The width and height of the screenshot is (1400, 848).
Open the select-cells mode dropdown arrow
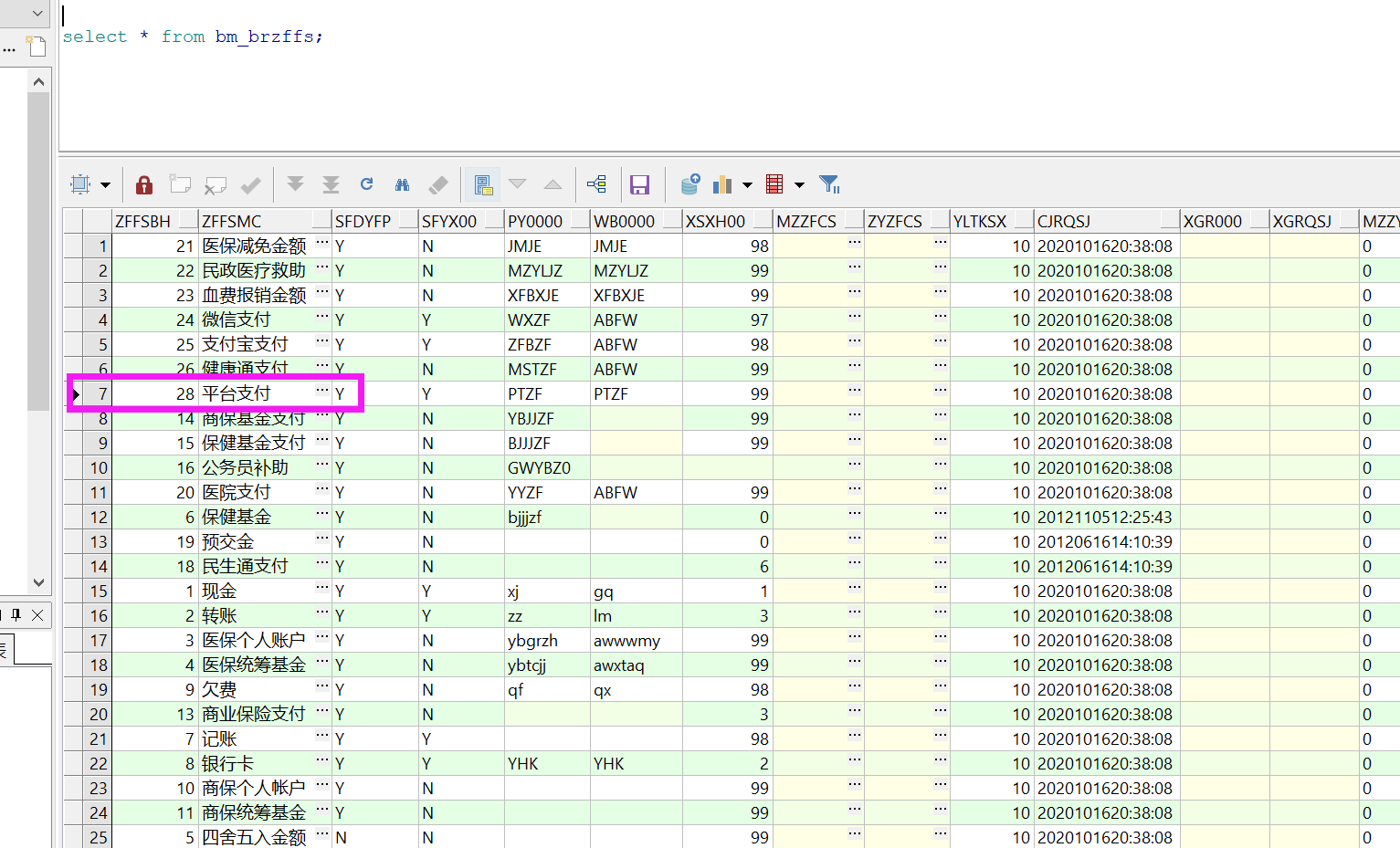click(x=106, y=185)
